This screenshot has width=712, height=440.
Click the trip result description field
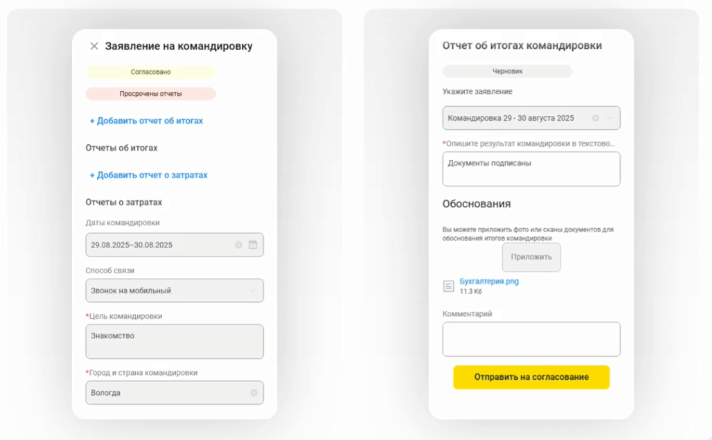531,169
